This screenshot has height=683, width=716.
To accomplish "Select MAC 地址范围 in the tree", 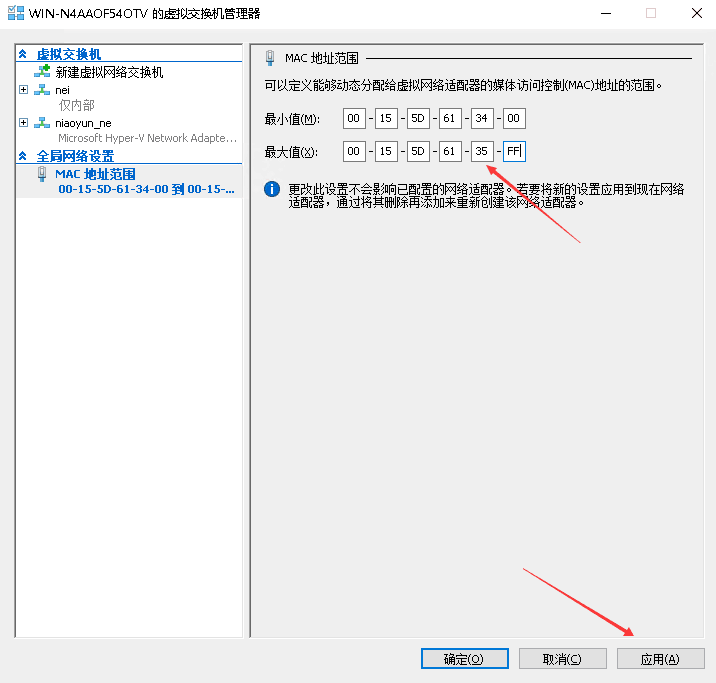I will (95, 174).
